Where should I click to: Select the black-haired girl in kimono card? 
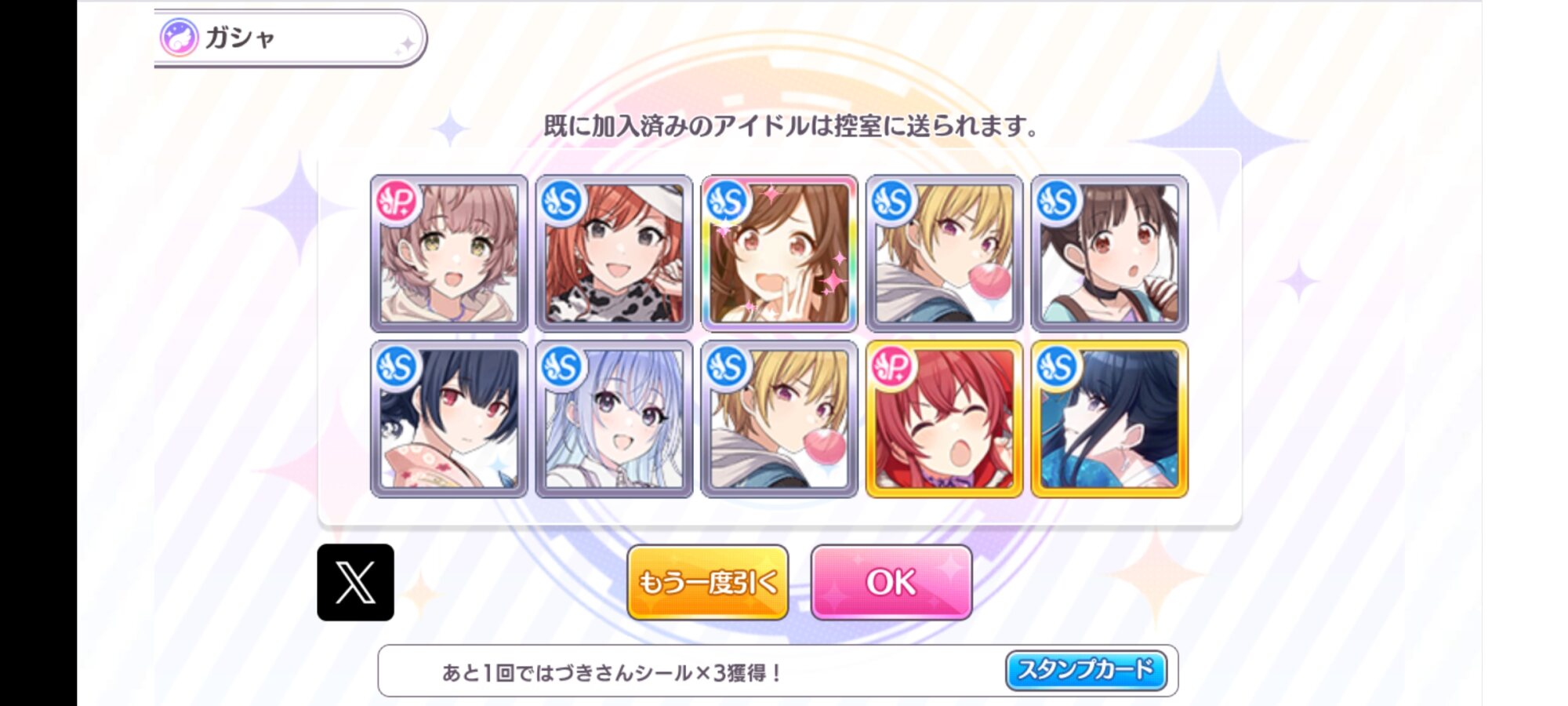[448, 419]
